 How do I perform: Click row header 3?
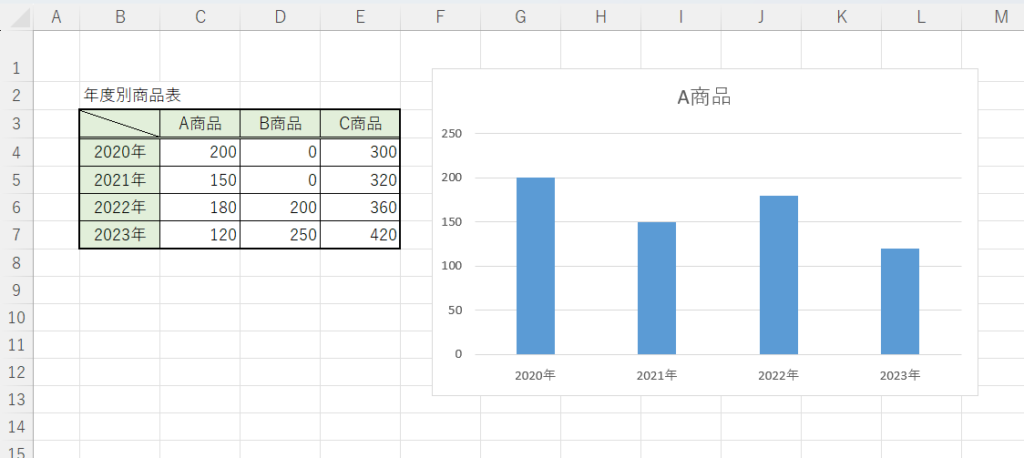pos(16,124)
